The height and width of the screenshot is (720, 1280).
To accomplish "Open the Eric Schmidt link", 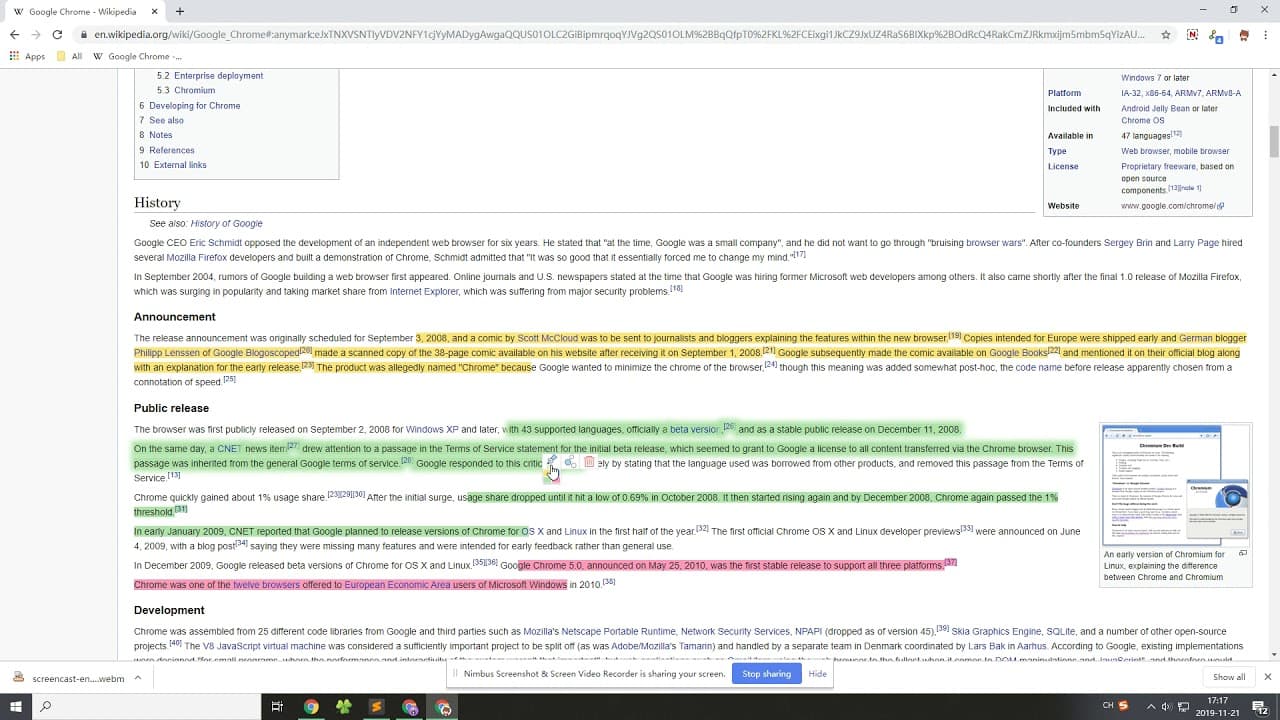I will (x=216, y=243).
